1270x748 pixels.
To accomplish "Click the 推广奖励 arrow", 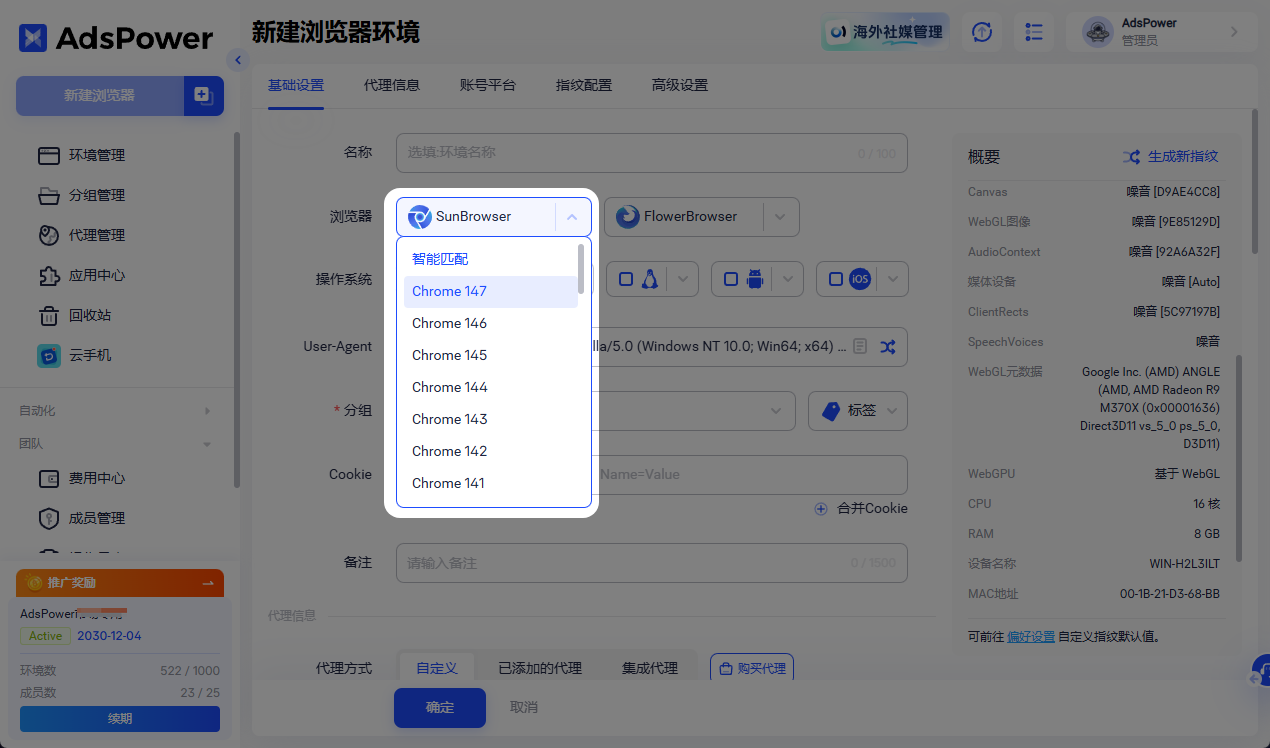I will [208, 583].
